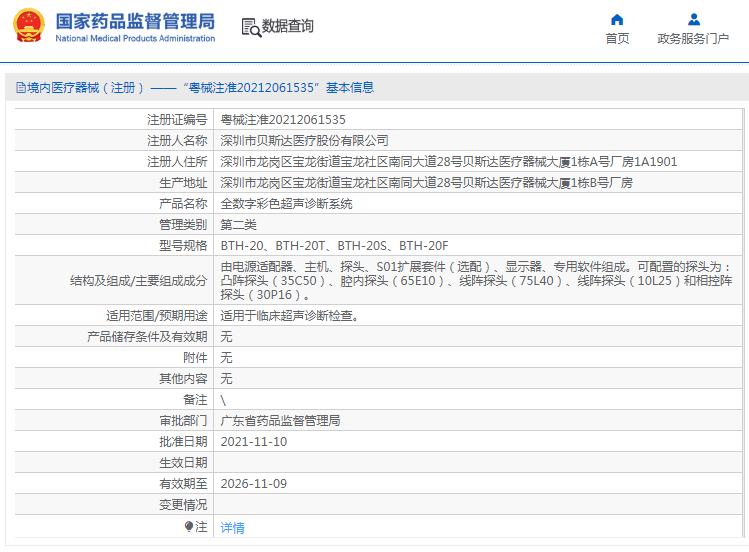
Task: Click the 第二类 management category value
Action: tap(240, 225)
